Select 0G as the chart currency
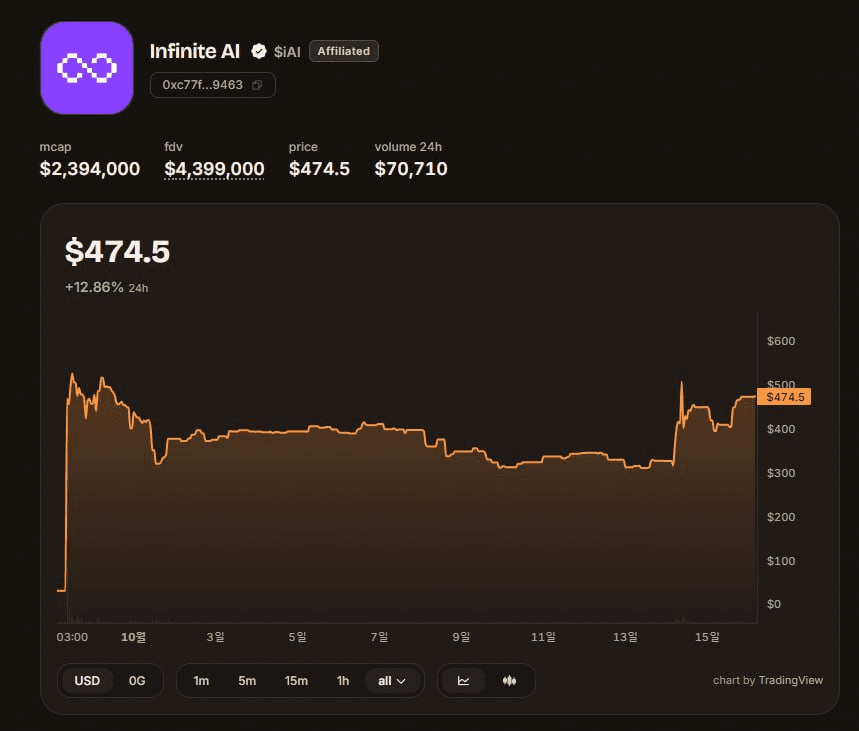Image resolution: width=859 pixels, height=731 pixels. coord(137,681)
